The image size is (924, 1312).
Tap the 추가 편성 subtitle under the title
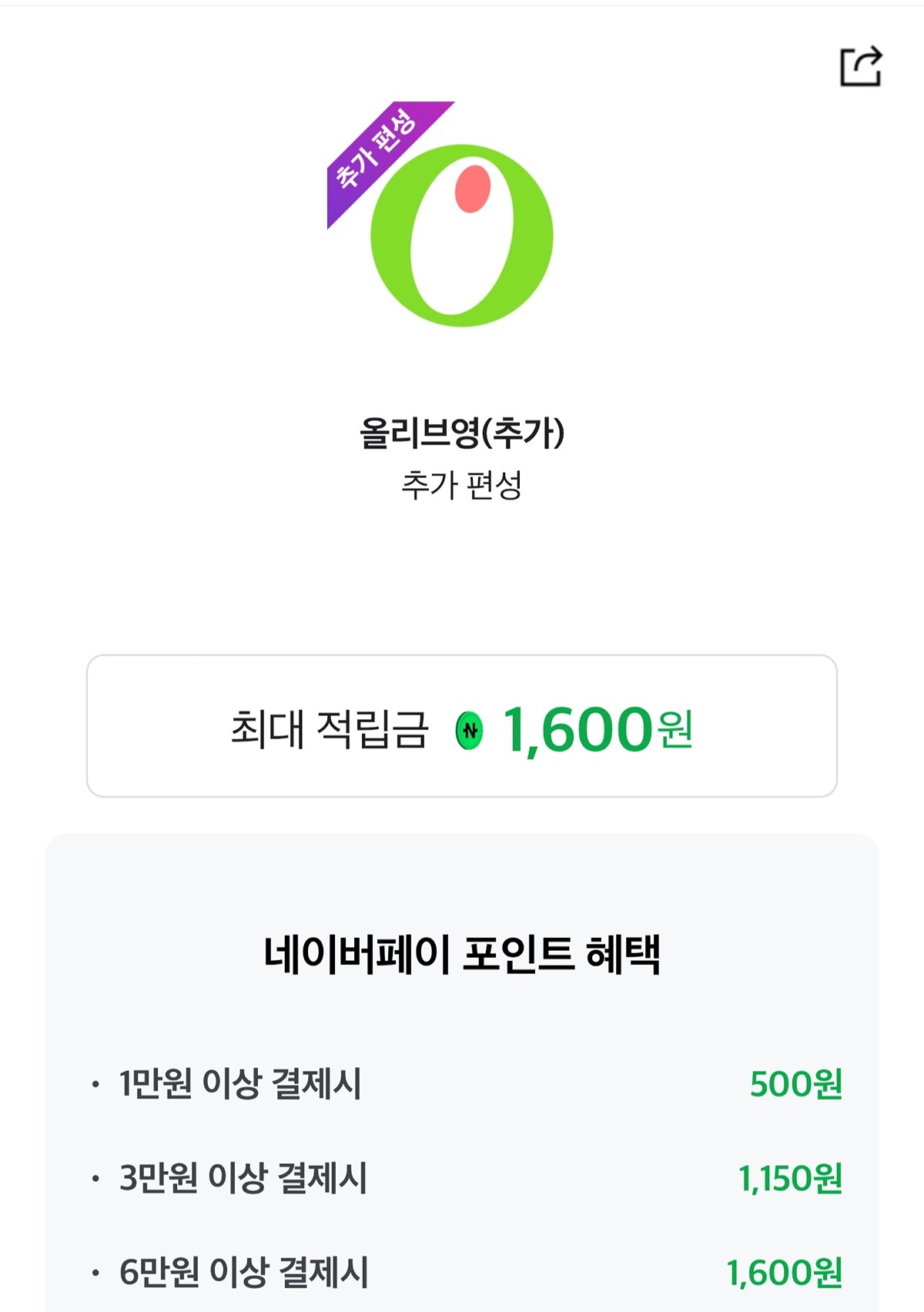pyautogui.click(x=462, y=485)
